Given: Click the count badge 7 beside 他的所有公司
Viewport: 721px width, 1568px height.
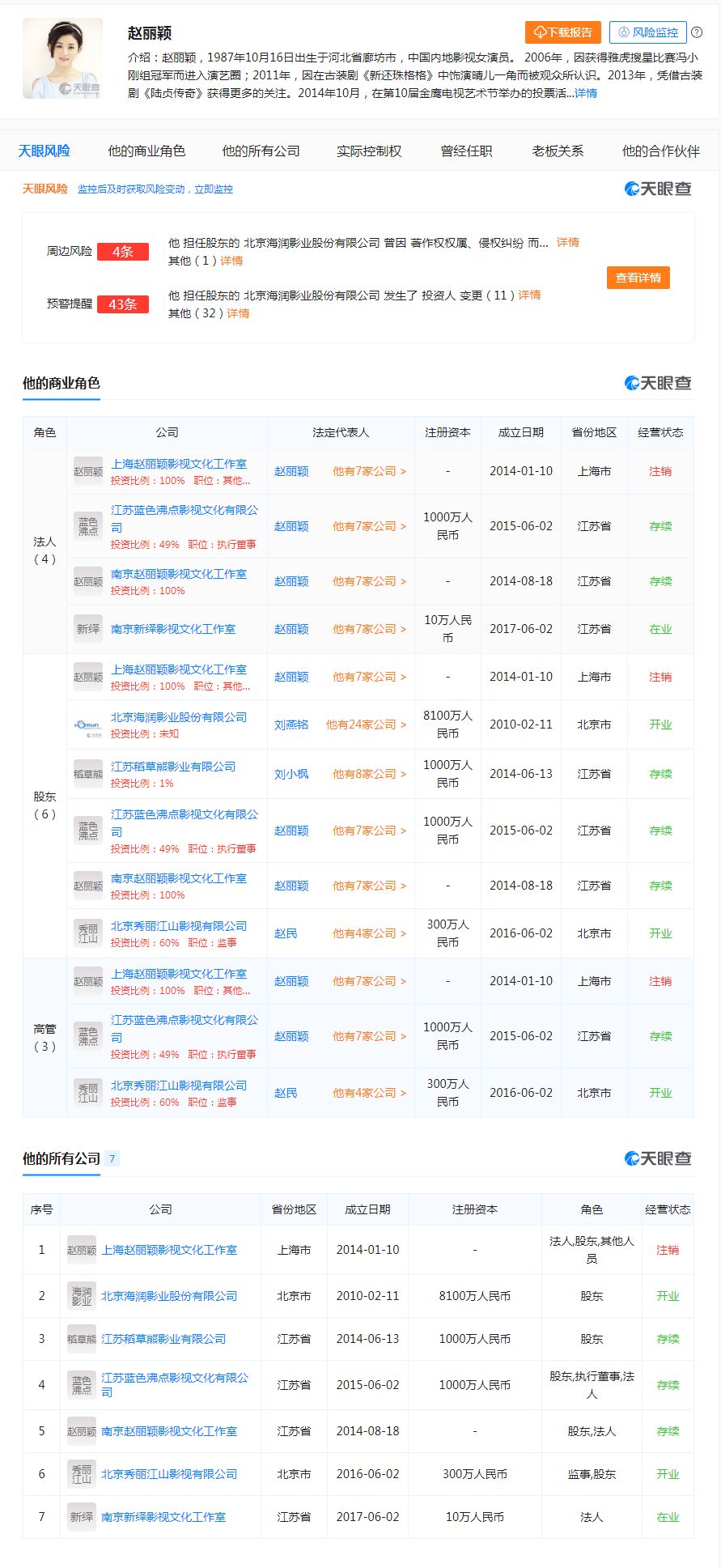Looking at the screenshot, I should click(112, 1158).
